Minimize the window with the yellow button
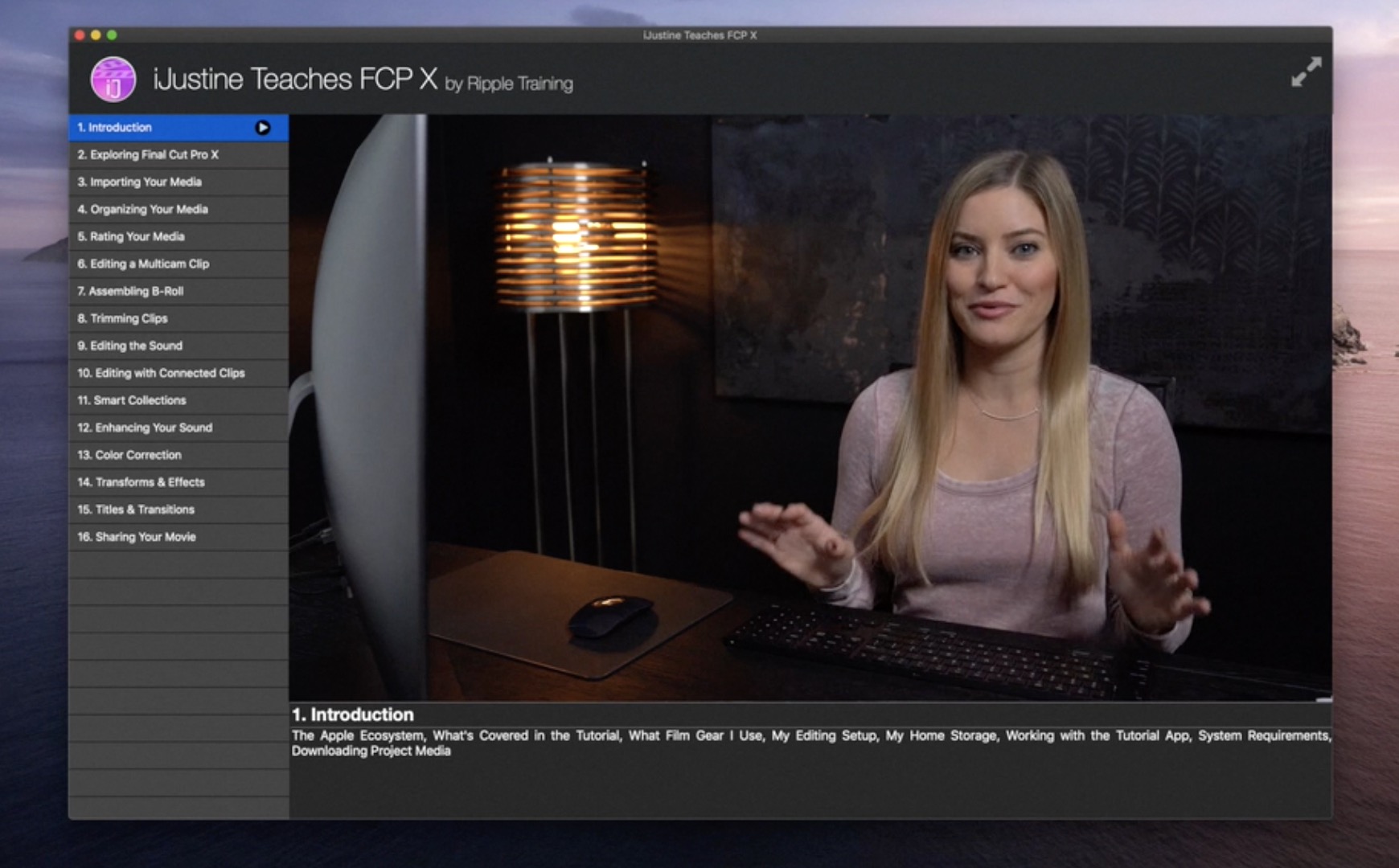The image size is (1399, 868). click(x=96, y=35)
